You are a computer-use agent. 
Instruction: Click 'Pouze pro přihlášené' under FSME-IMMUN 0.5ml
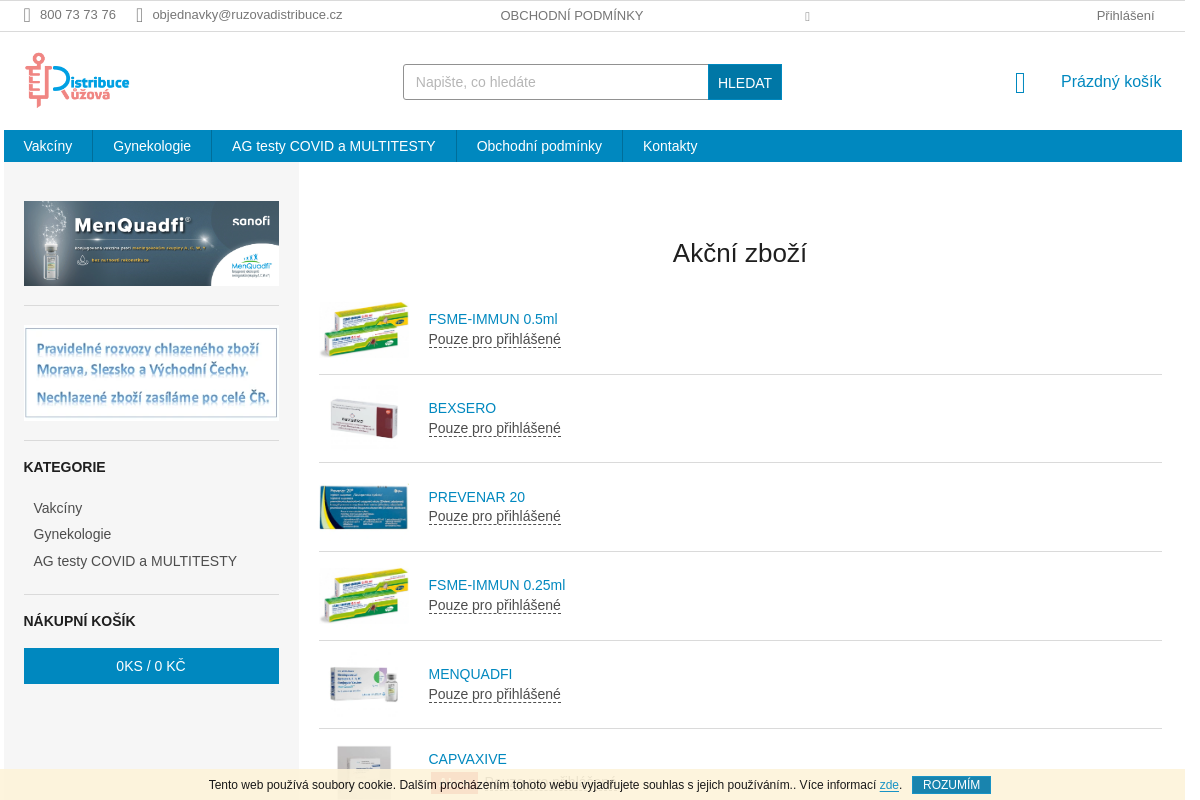[495, 339]
